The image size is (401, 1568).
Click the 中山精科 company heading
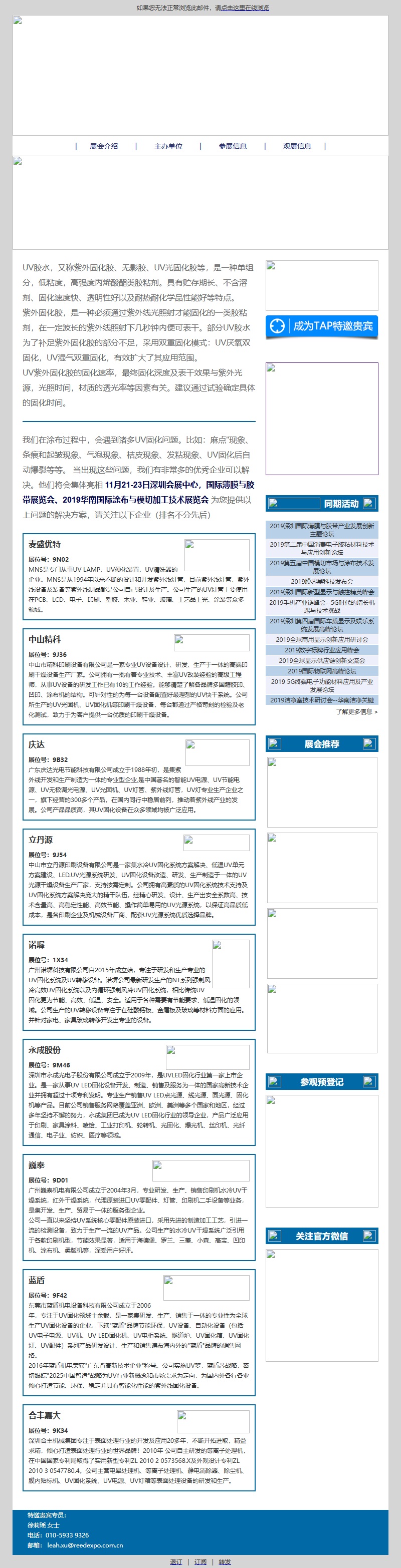pyautogui.click(x=45, y=639)
